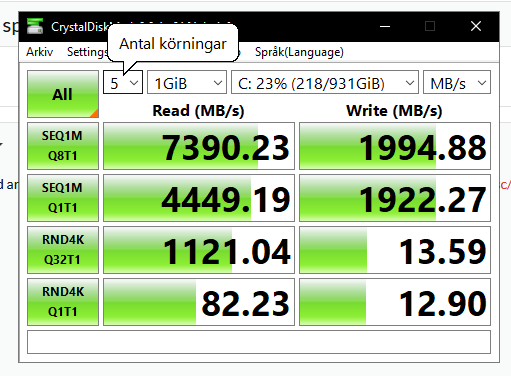Click the write result 13.59
The image size is (511, 376).
[x=395, y=250]
